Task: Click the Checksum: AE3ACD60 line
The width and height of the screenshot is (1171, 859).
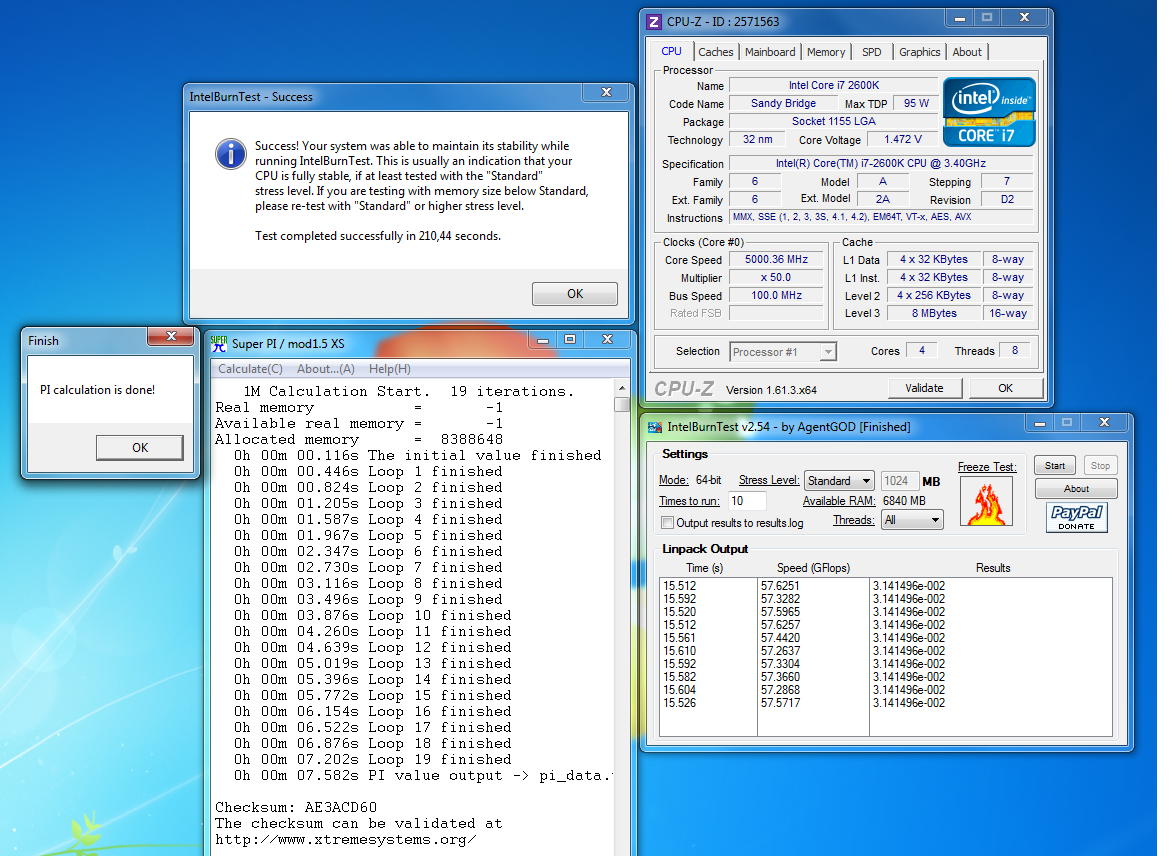Action: pyautogui.click(x=296, y=807)
